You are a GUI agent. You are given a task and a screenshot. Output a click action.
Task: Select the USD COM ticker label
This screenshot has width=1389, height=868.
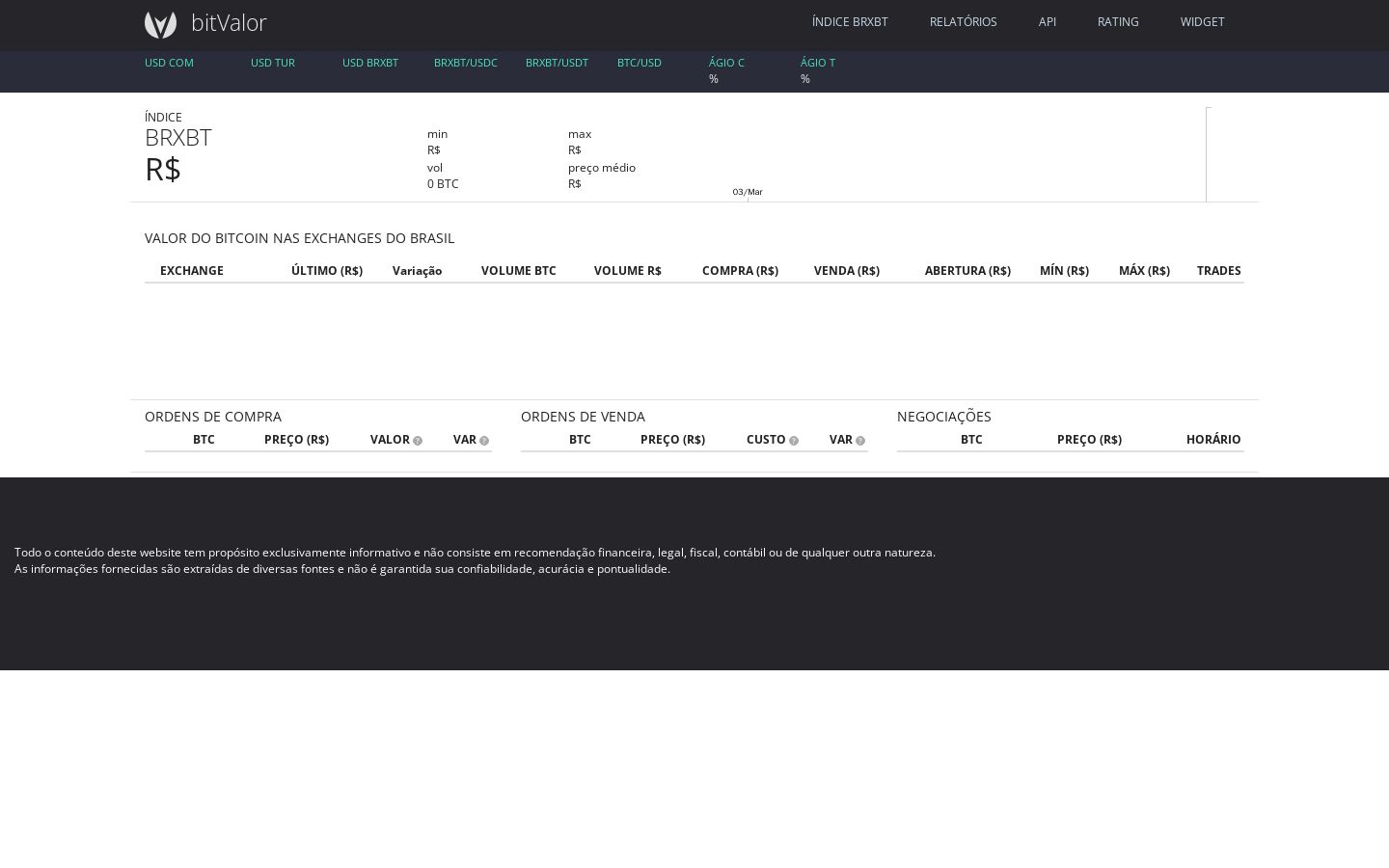tap(169, 63)
